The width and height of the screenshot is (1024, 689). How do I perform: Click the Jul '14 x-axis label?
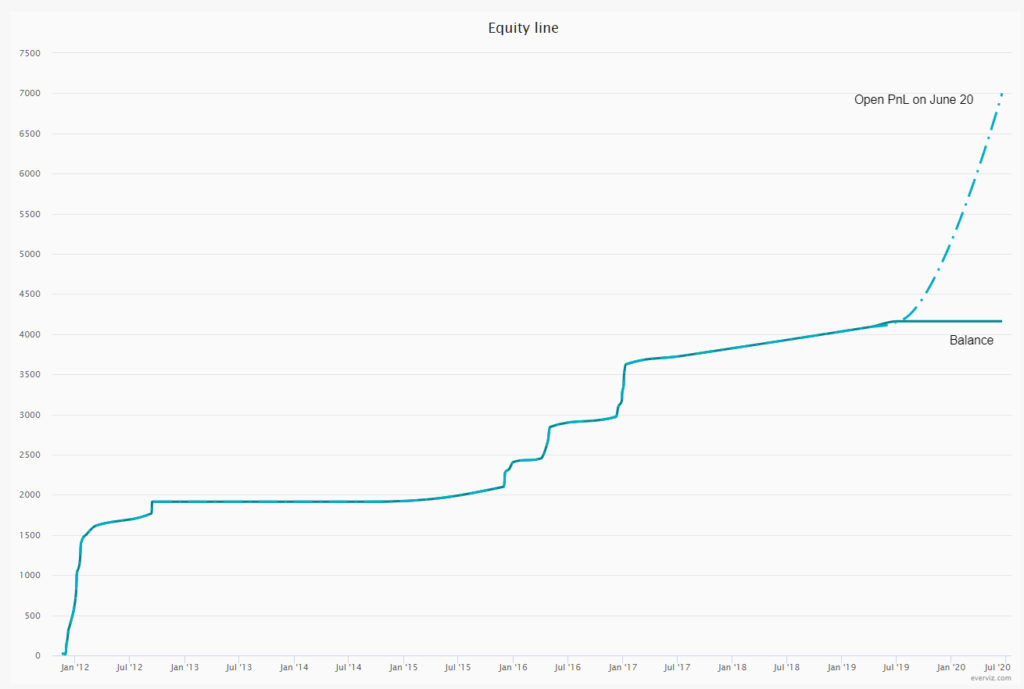[x=348, y=667]
